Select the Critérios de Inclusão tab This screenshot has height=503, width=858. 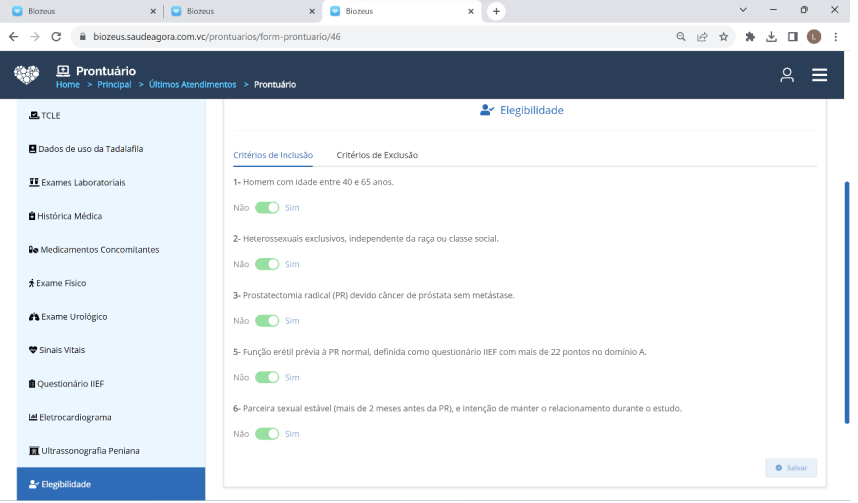tap(273, 155)
